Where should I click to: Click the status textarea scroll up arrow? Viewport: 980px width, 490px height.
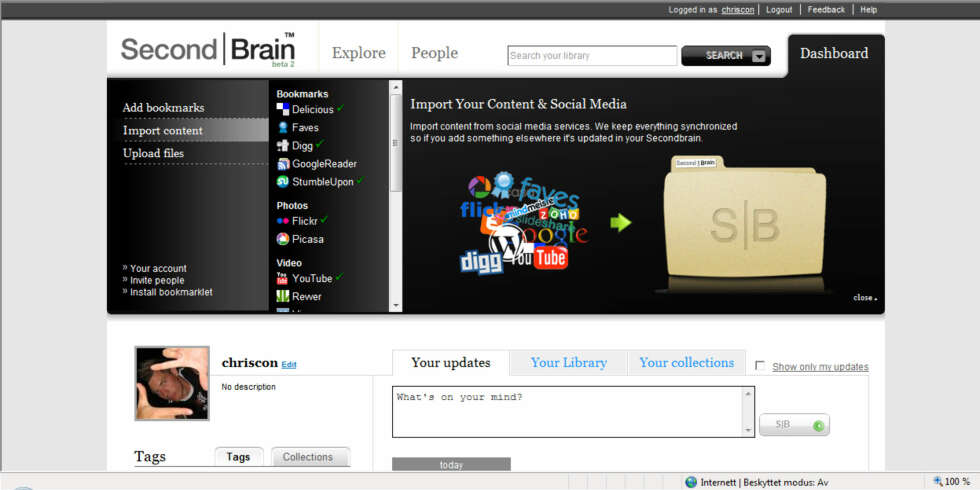click(x=748, y=394)
